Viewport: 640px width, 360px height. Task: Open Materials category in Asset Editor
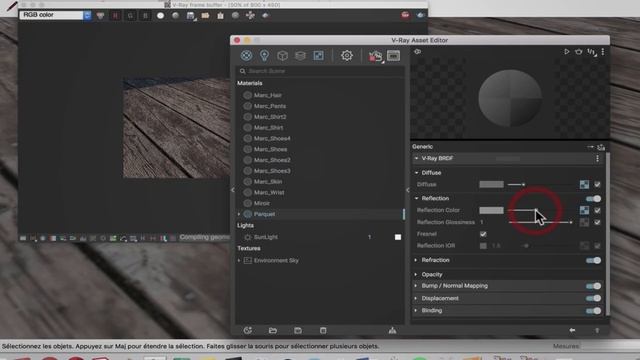tap(246, 56)
